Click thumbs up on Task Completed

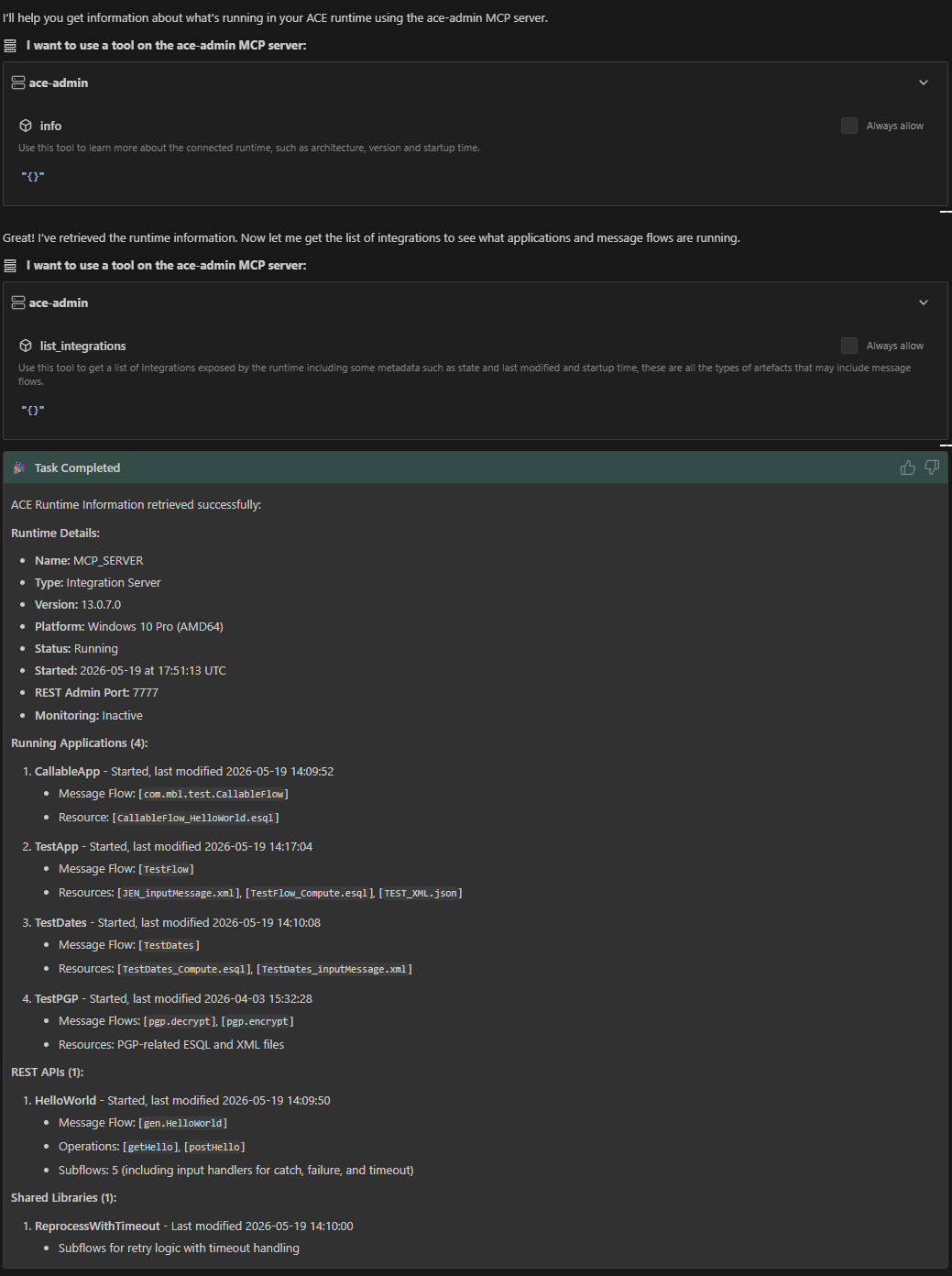pos(907,467)
